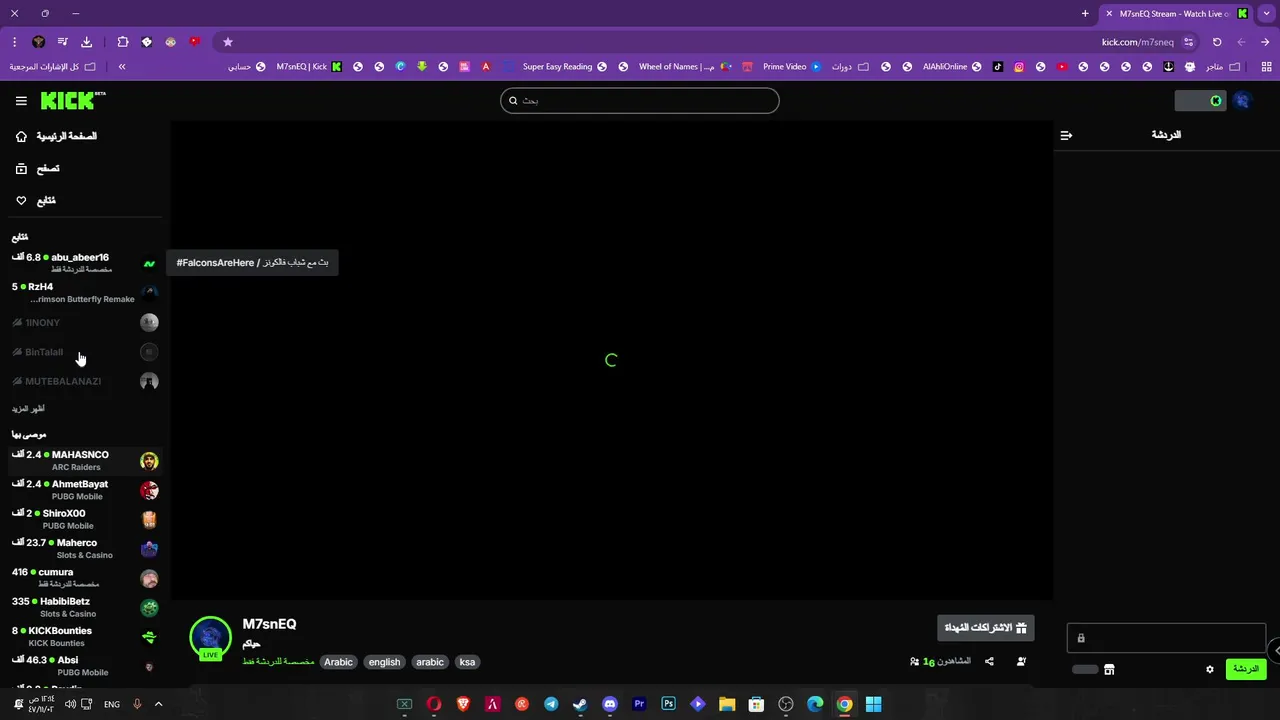Image resolution: width=1280 pixels, height=720 pixels.
Task: Click the Chrome reload button
Action: 1217,42
